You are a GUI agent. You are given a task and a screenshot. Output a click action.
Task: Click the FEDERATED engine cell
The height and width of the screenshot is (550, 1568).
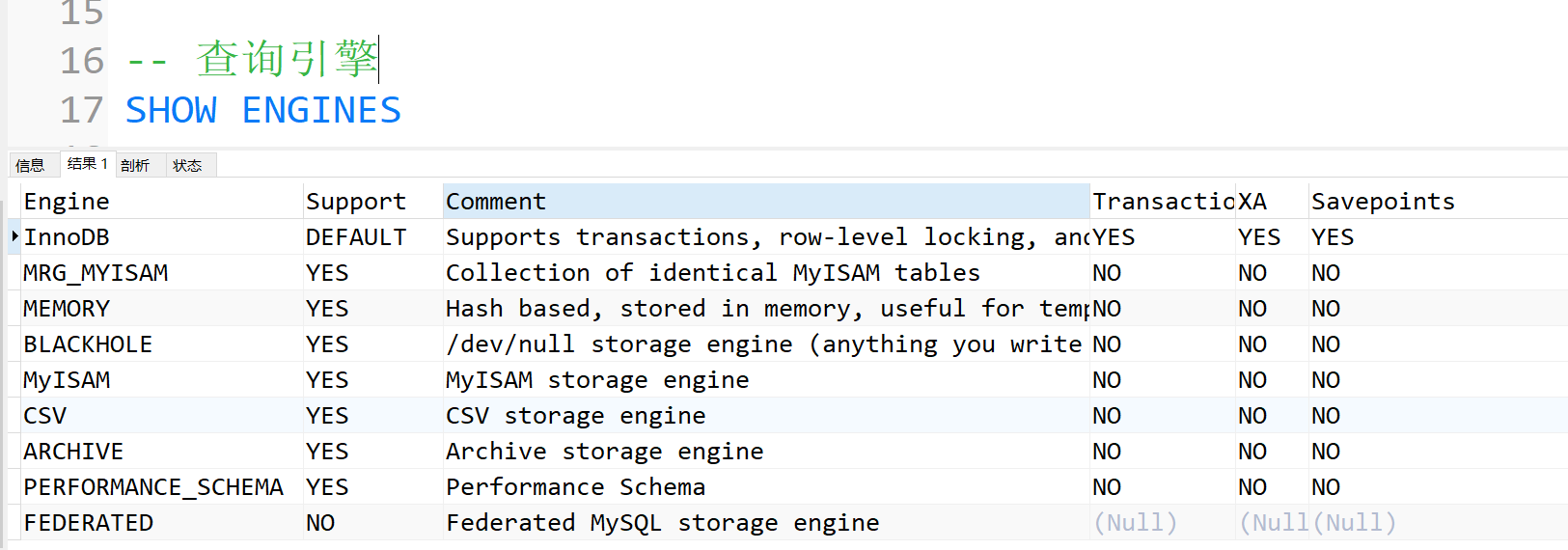click(x=162, y=522)
